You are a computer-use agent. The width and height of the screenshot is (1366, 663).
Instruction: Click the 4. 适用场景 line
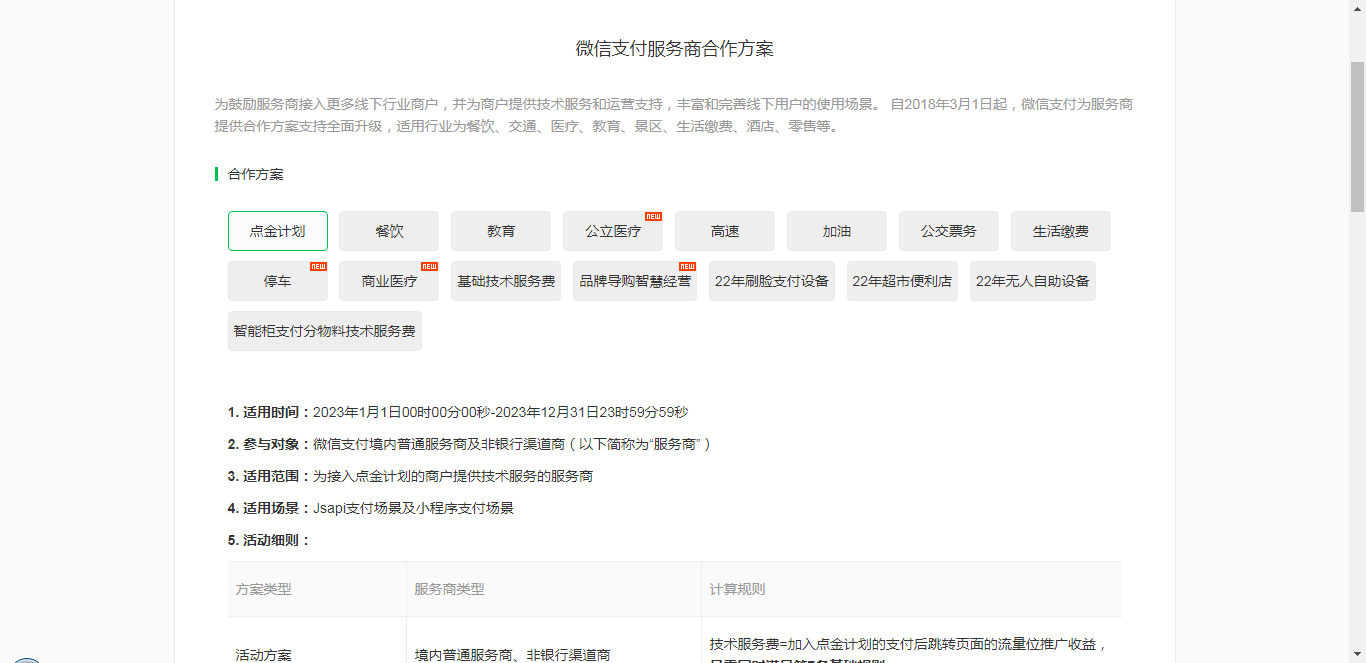(371, 508)
